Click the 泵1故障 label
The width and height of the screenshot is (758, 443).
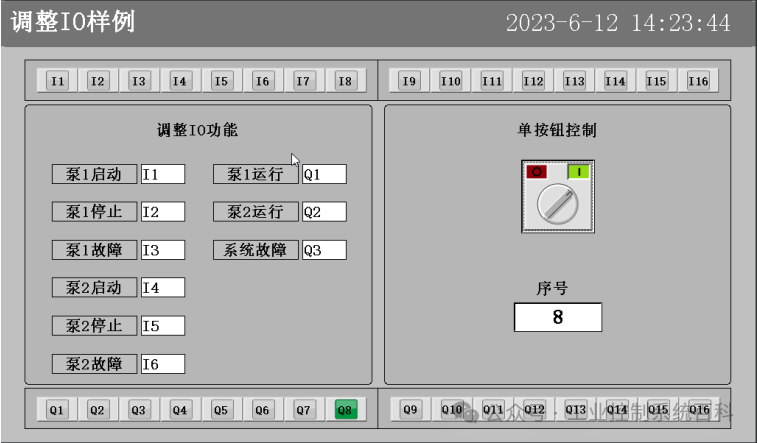94,250
